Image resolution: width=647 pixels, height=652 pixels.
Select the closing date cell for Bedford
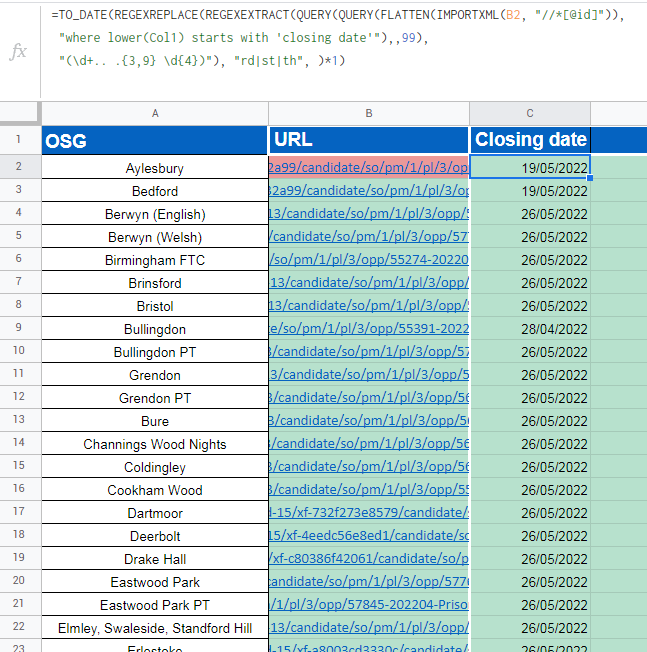click(x=530, y=191)
